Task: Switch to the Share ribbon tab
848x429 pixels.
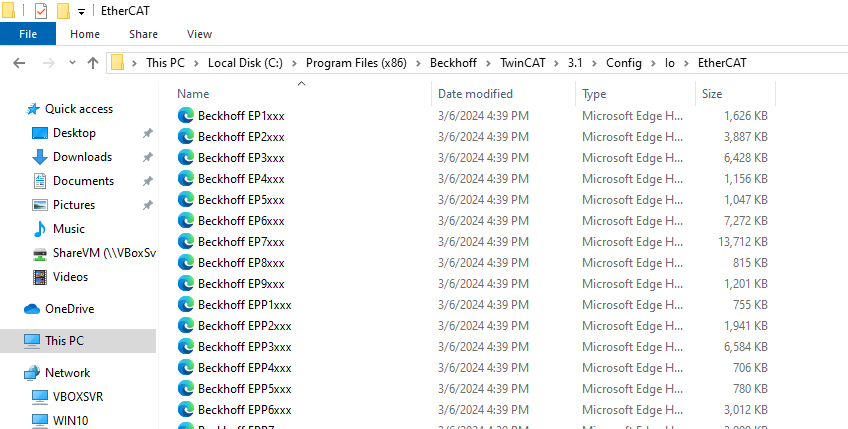Action: point(143,34)
